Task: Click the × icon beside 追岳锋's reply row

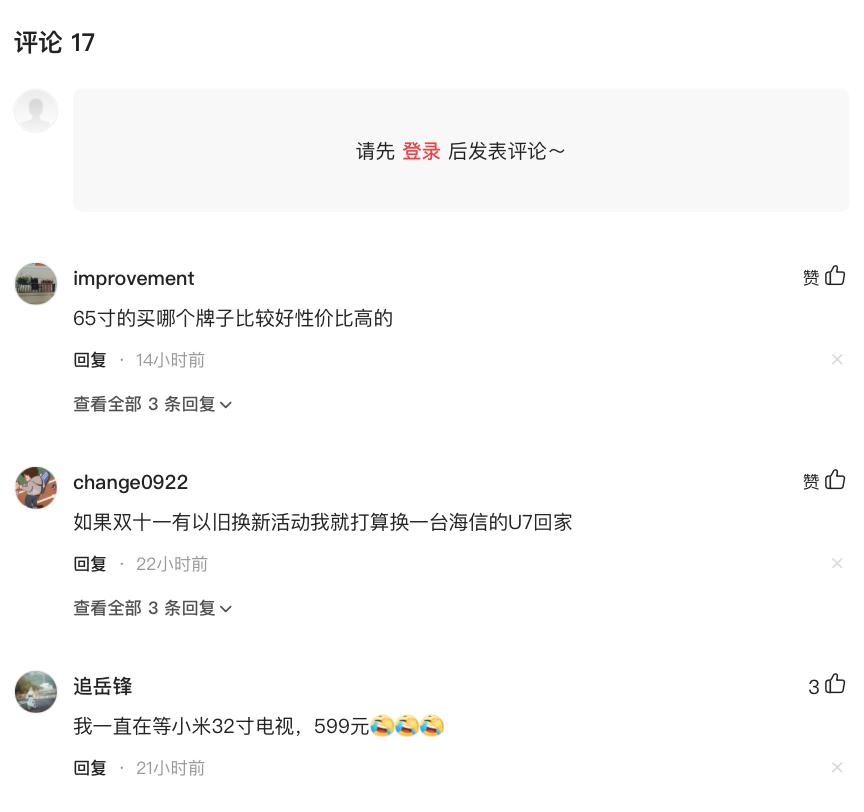Action: [x=838, y=767]
